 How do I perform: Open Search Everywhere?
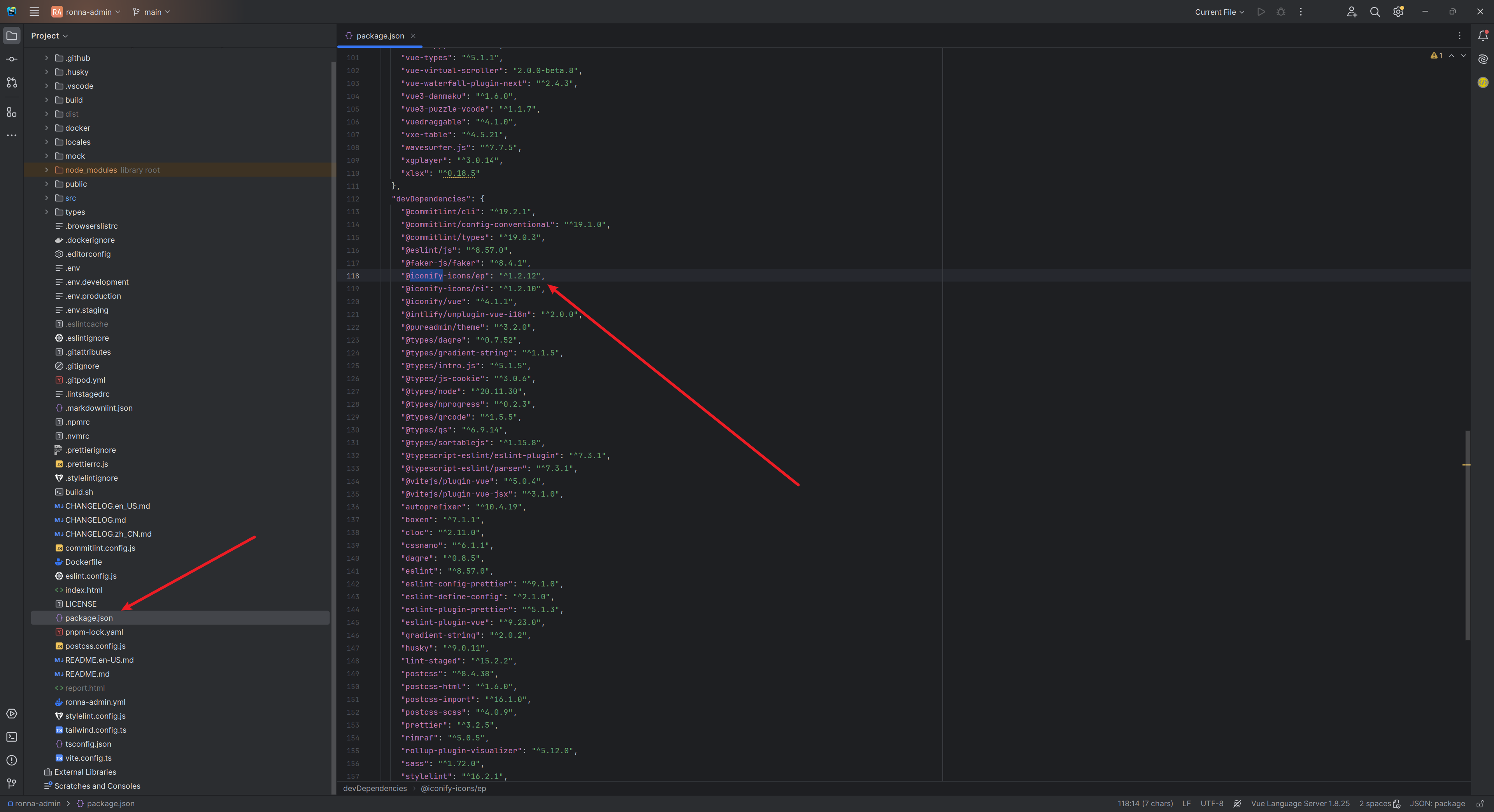tap(1375, 12)
